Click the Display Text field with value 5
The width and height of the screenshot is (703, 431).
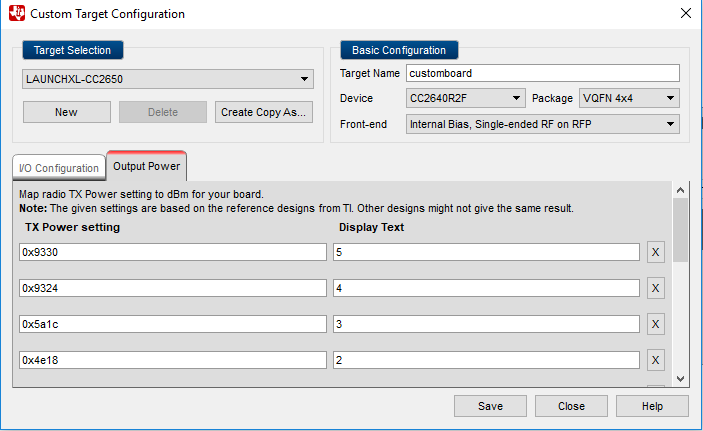486,252
